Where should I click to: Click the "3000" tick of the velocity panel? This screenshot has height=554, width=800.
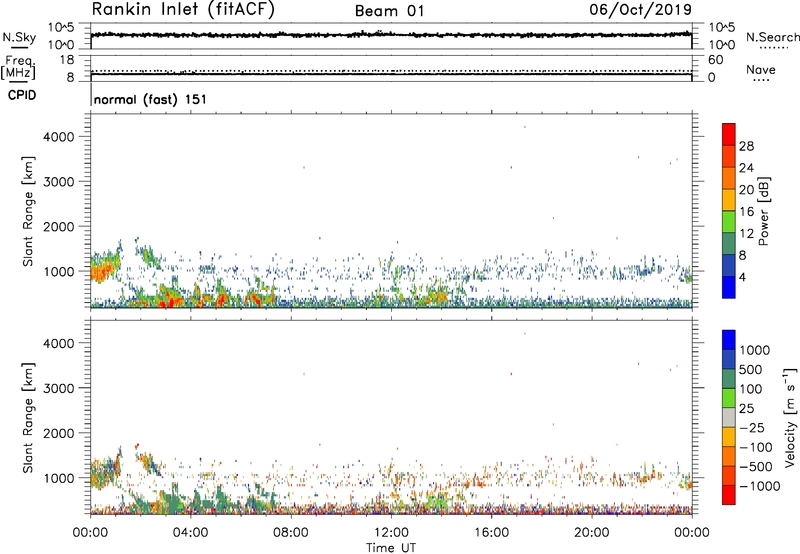pos(59,388)
